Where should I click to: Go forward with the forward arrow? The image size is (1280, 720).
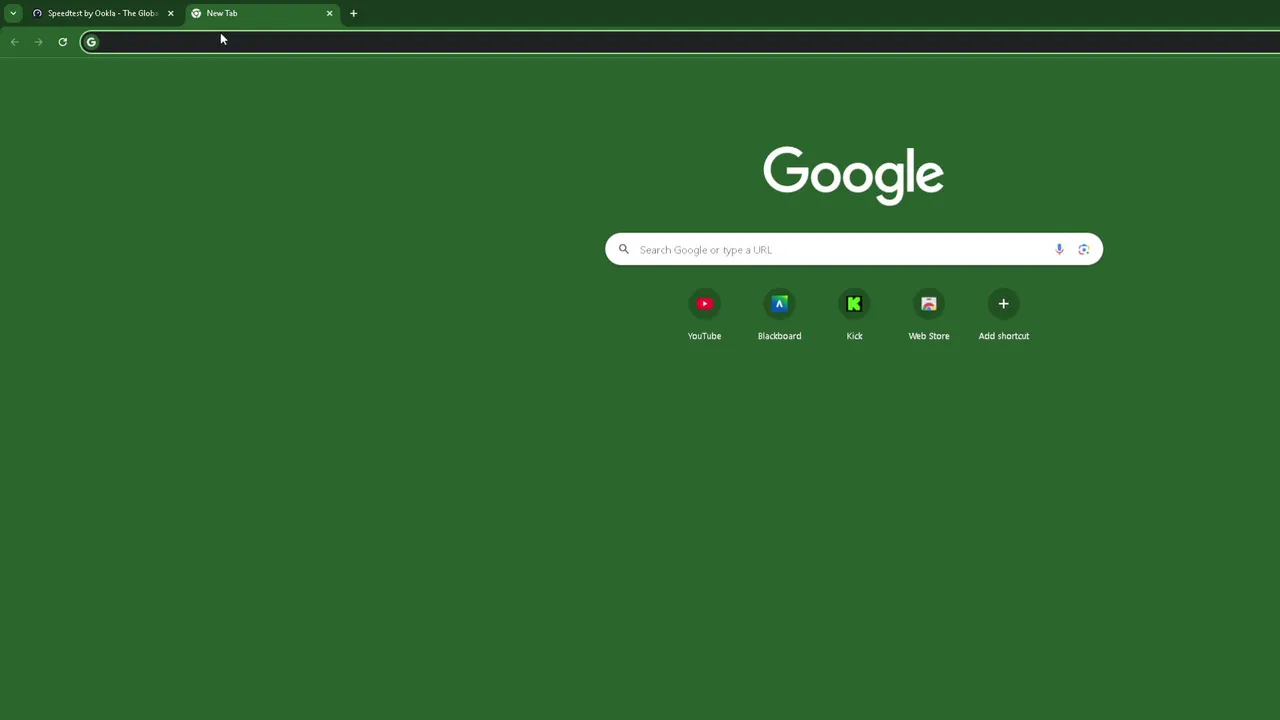[38, 42]
